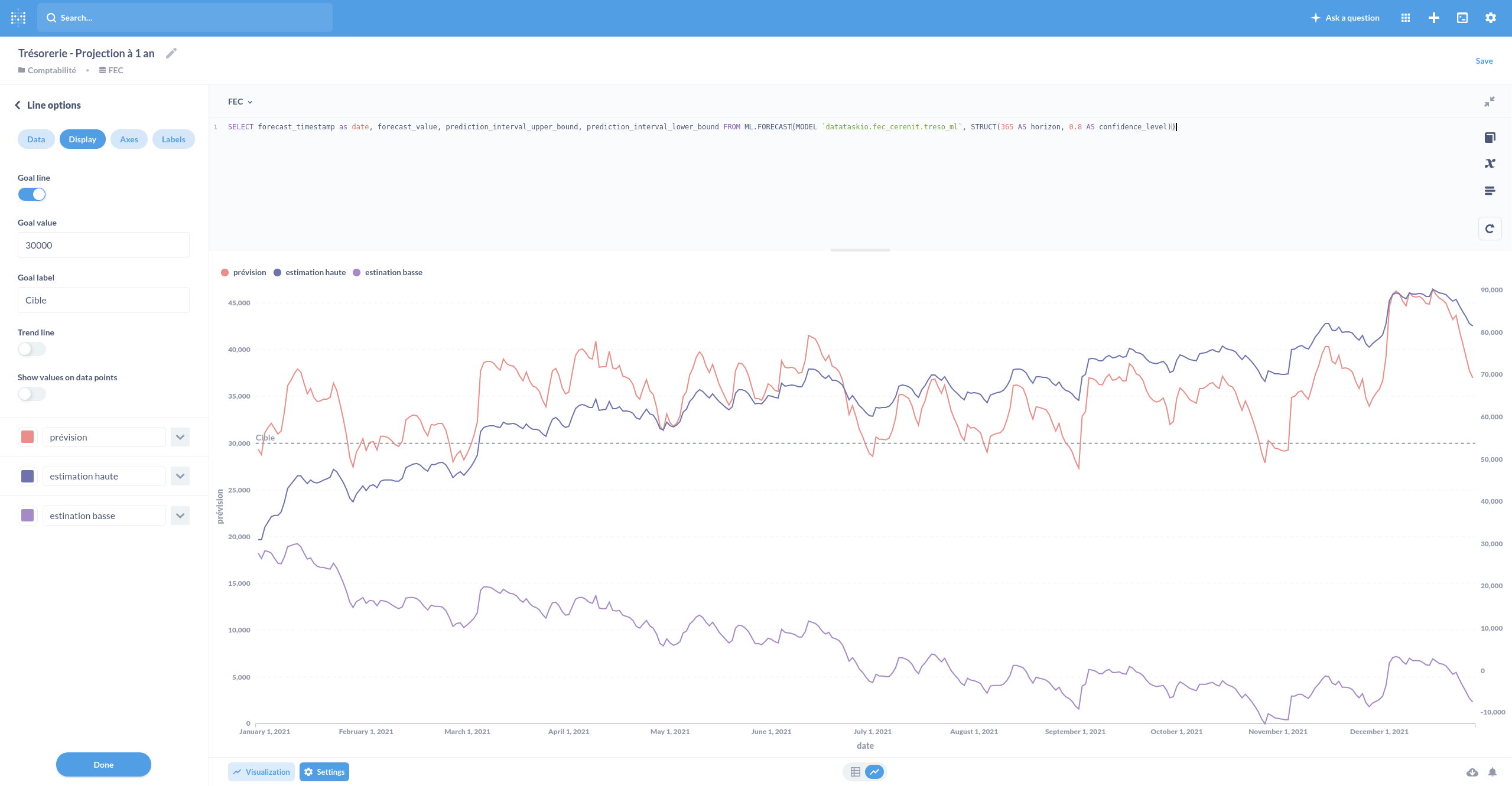The height and width of the screenshot is (786, 1512).
Task: Open alerts bell icon
Action: [1493, 772]
